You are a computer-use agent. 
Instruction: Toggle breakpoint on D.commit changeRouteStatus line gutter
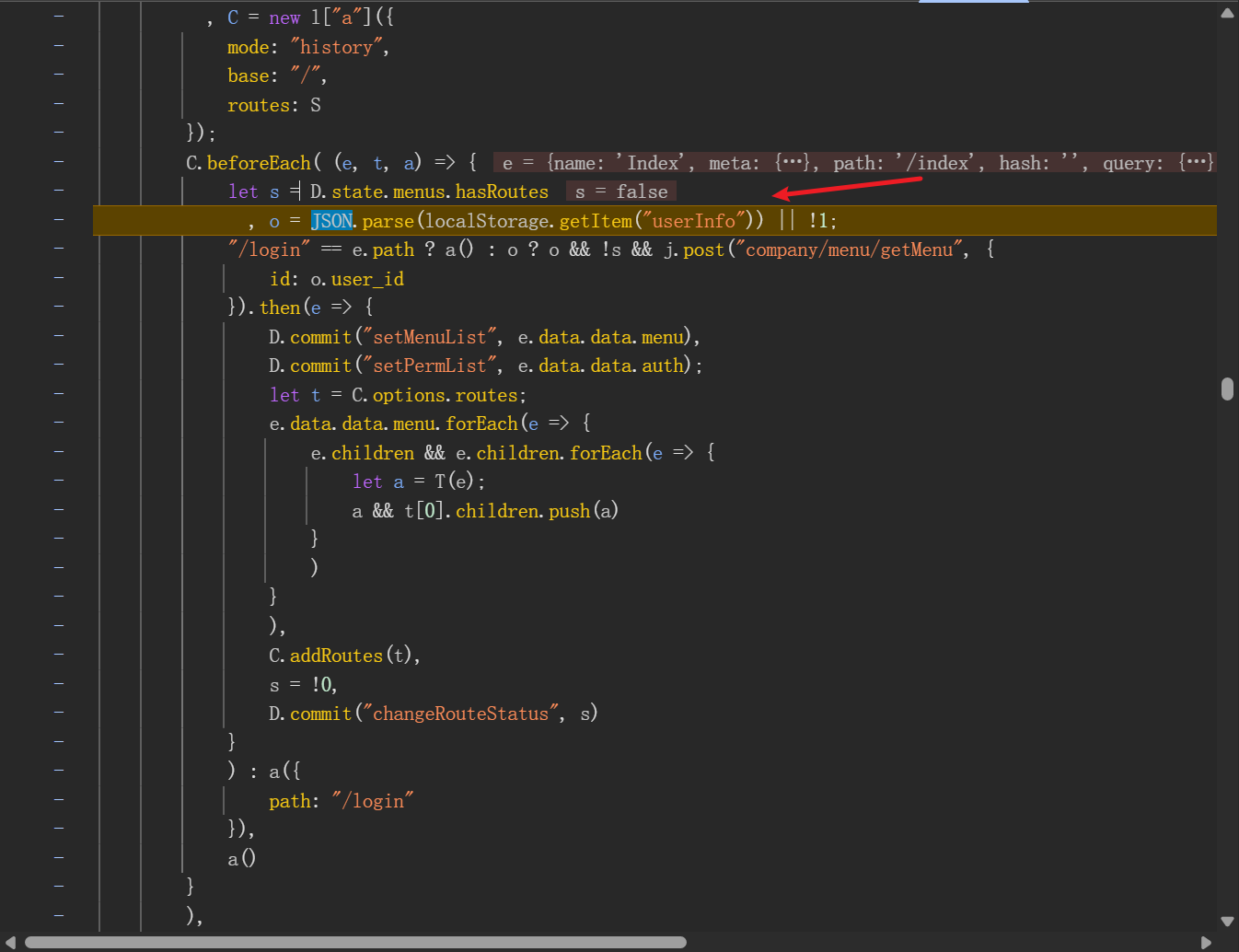[x=59, y=712]
